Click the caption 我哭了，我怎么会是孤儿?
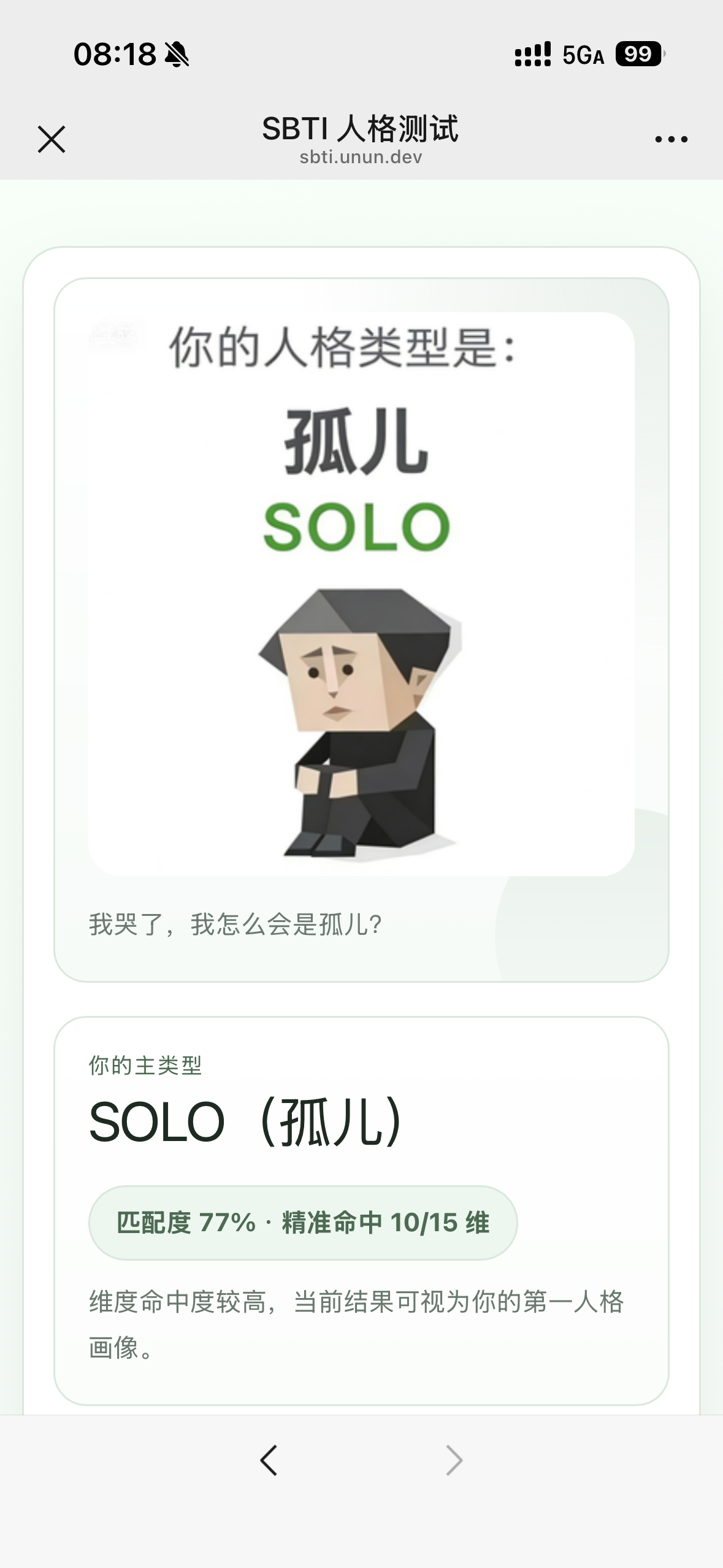This screenshot has width=723, height=1568. [x=235, y=924]
